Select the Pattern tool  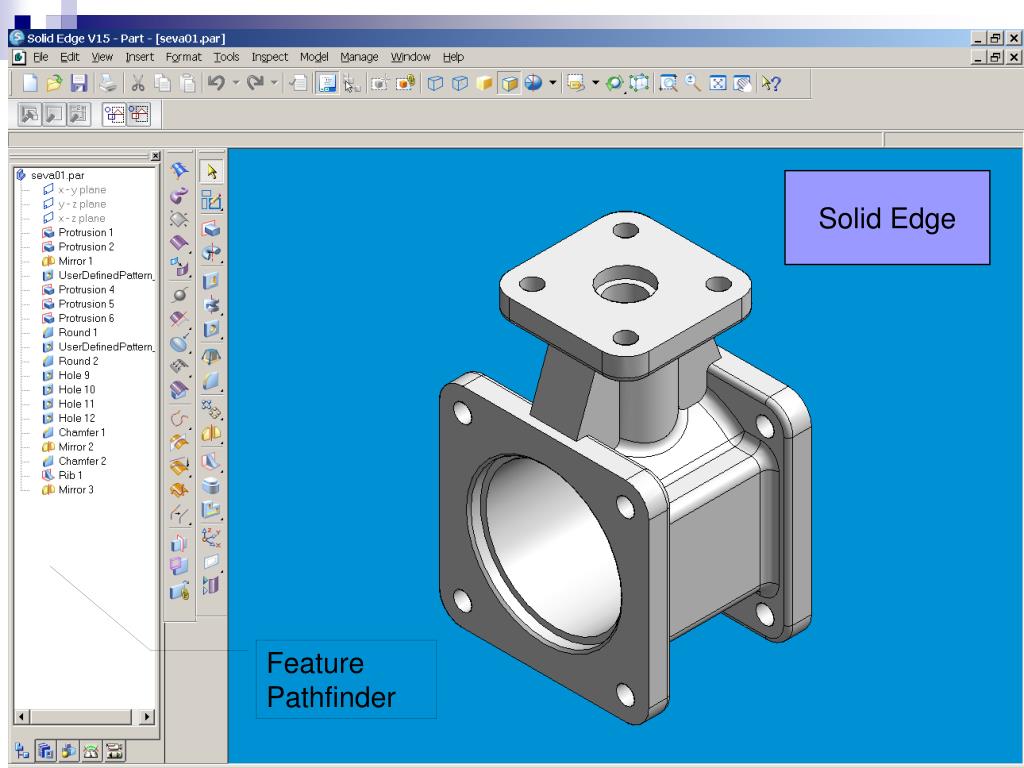pyautogui.click(x=211, y=409)
